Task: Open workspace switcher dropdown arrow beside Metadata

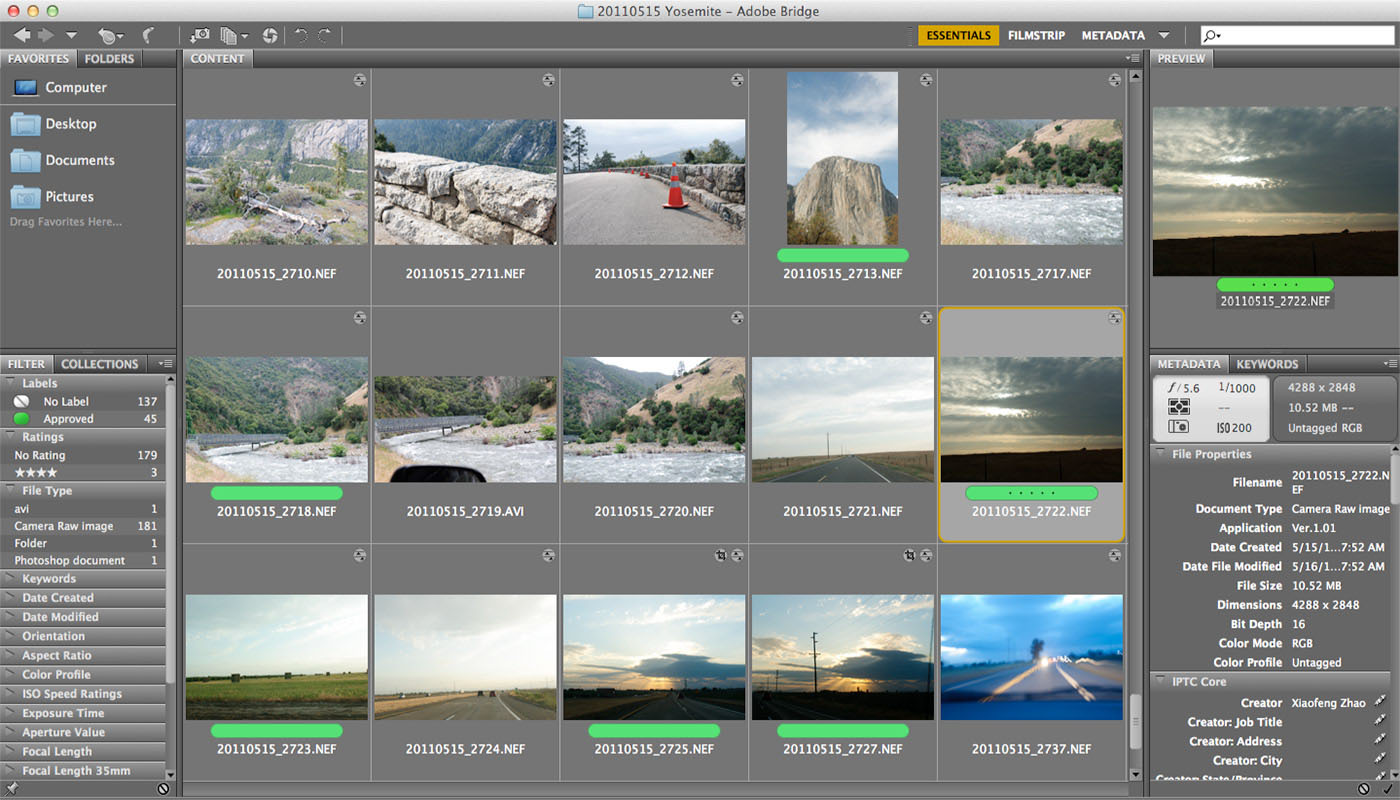Action: (x=1164, y=36)
